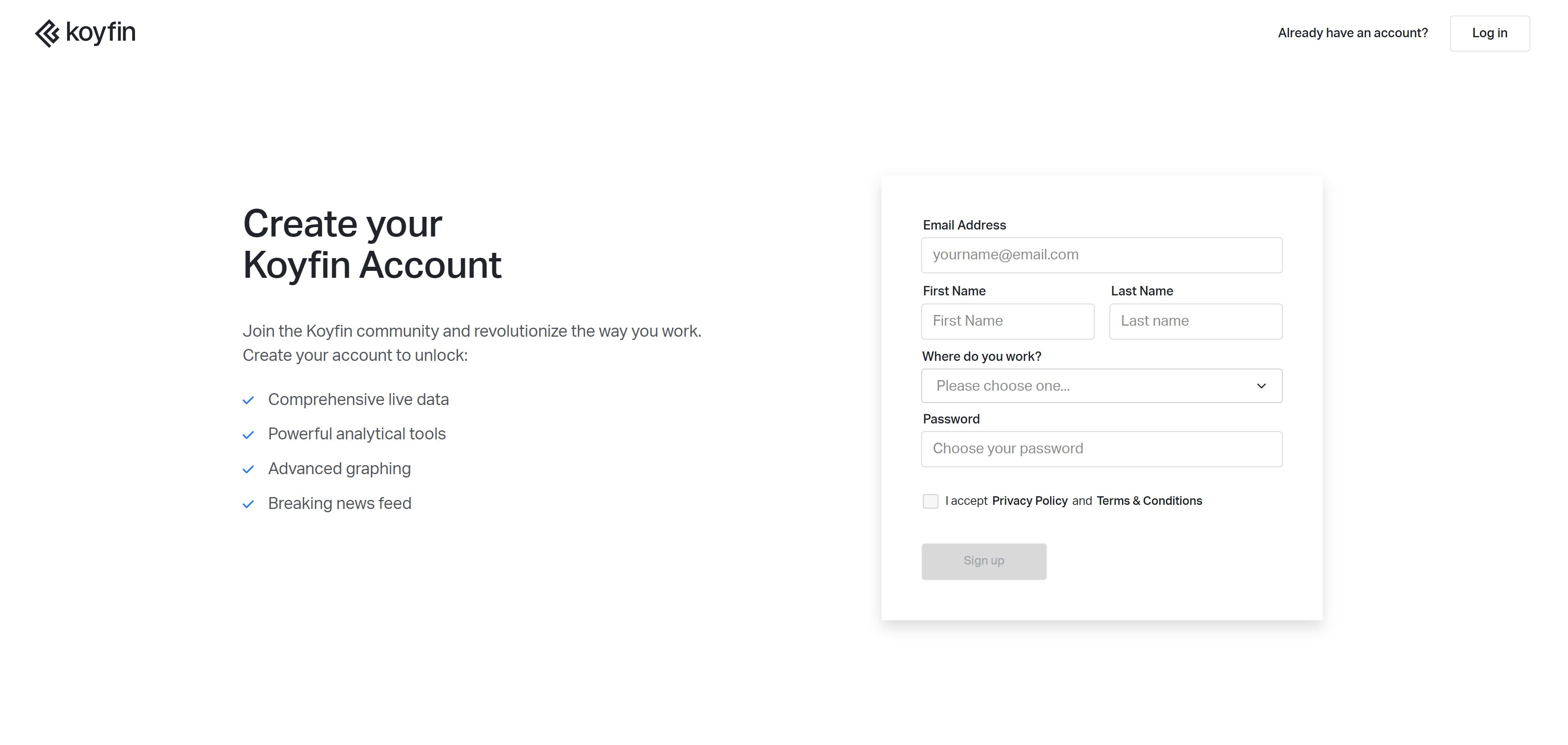The image size is (1568, 745).
Task: Open the 'Where do you work?' dropdown
Action: click(1102, 386)
